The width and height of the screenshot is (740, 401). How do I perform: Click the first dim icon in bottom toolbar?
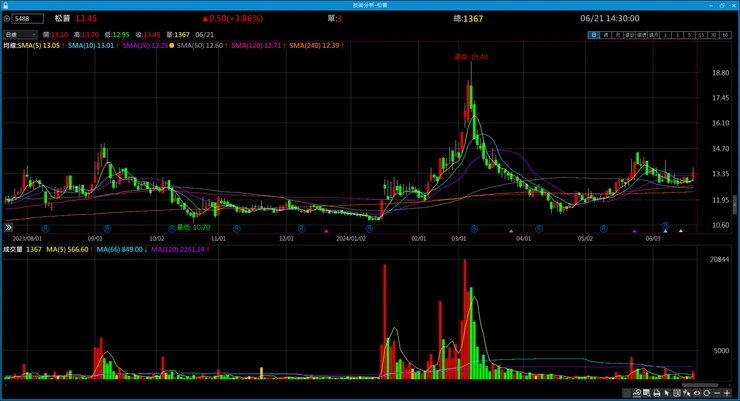[x=626, y=393]
